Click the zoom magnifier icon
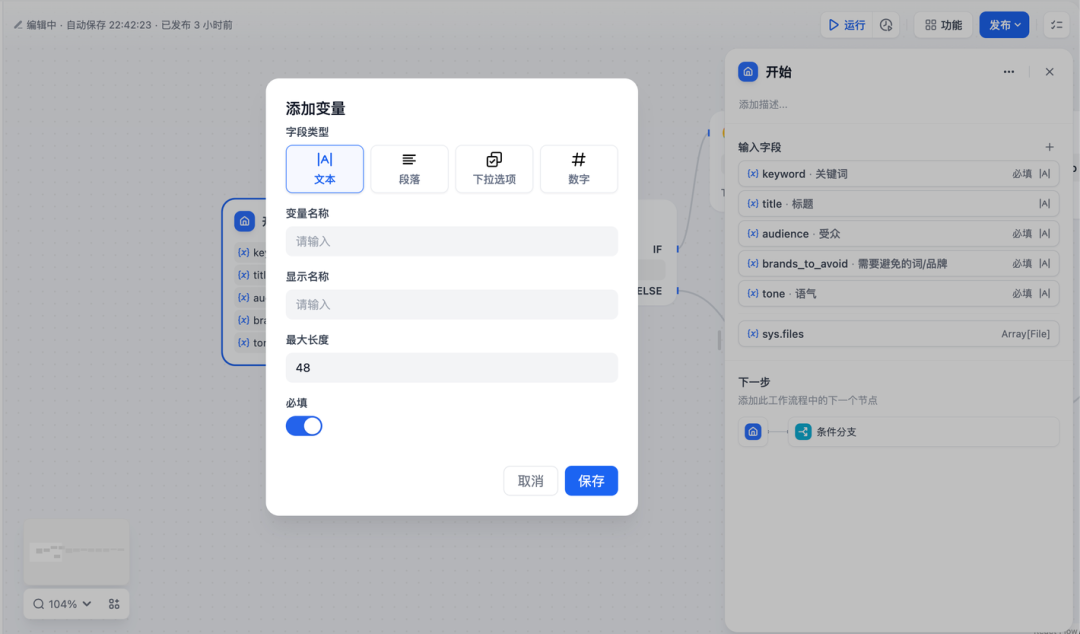The height and width of the screenshot is (634, 1080). pyautogui.click(x=39, y=604)
